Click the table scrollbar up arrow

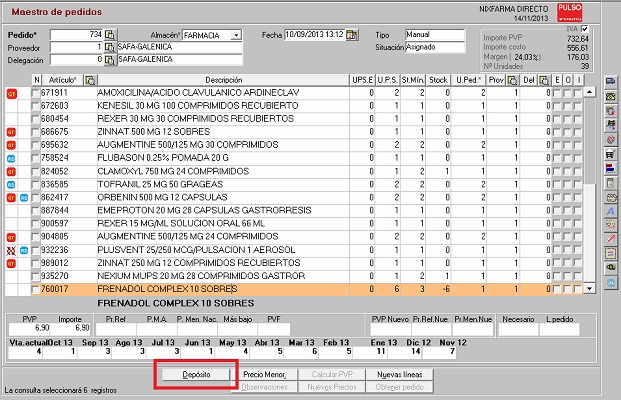tap(589, 92)
